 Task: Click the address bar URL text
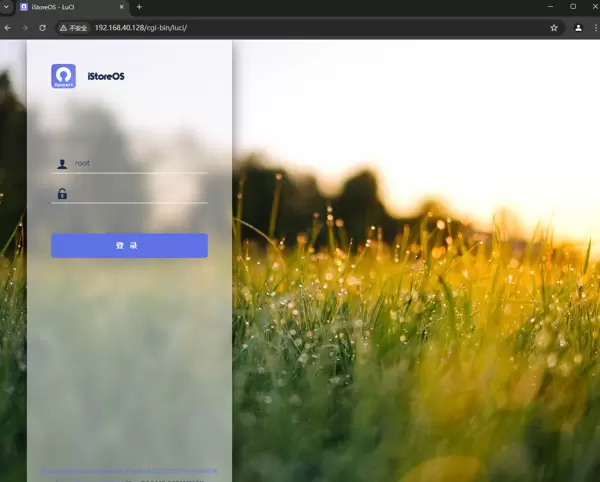tap(140, 28)
